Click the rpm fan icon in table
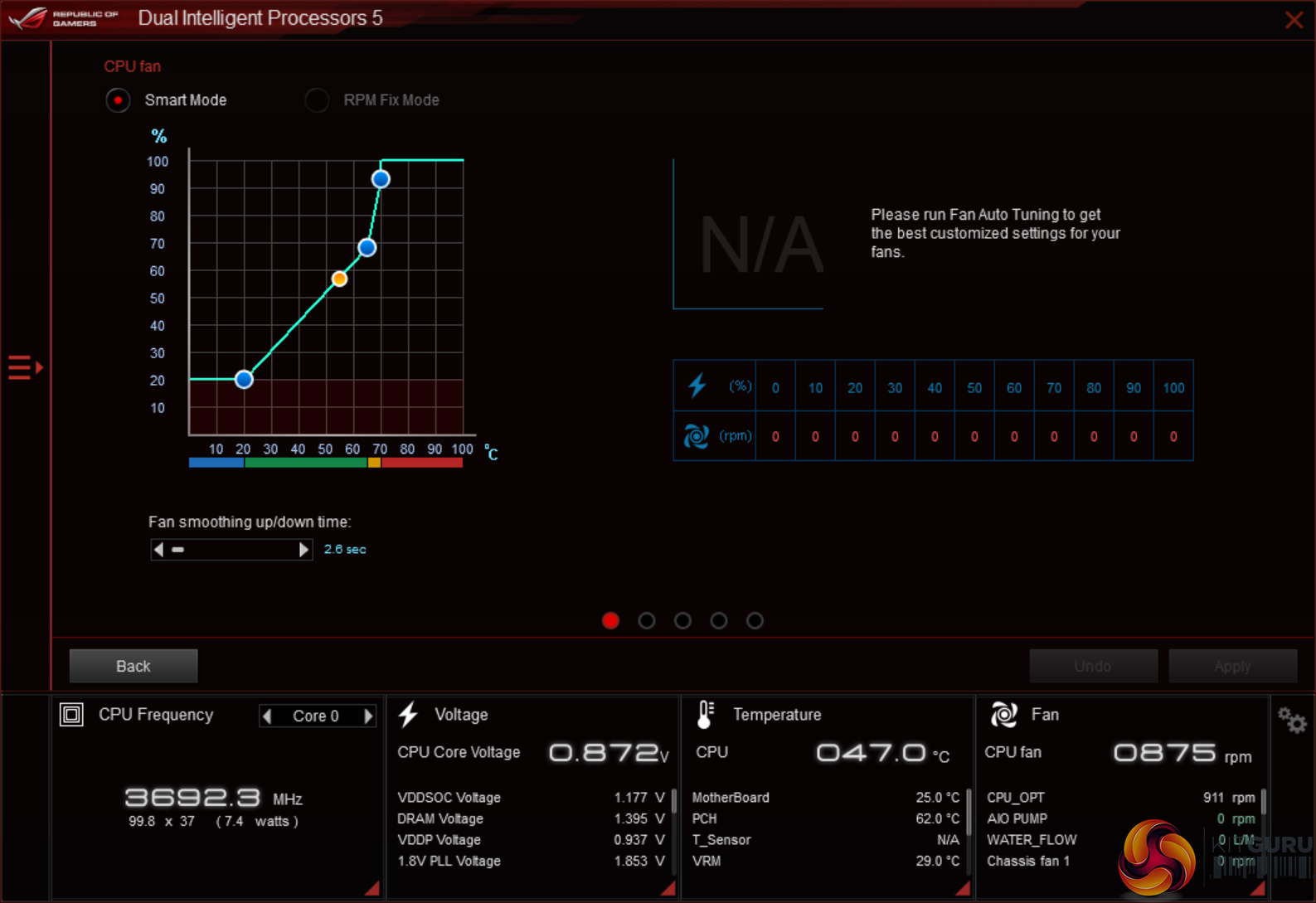 tap(697, 435)
